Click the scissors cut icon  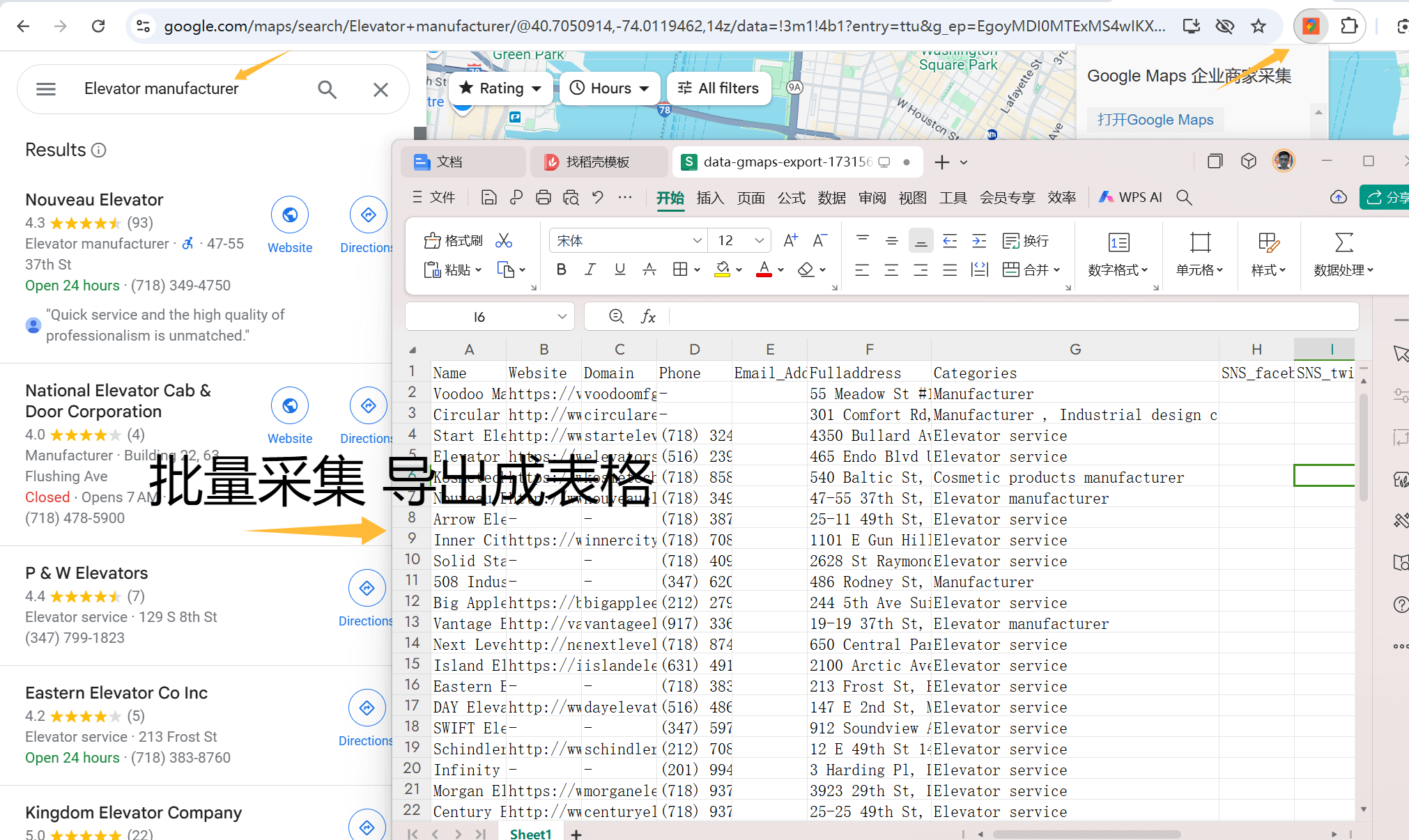point(504,241)
